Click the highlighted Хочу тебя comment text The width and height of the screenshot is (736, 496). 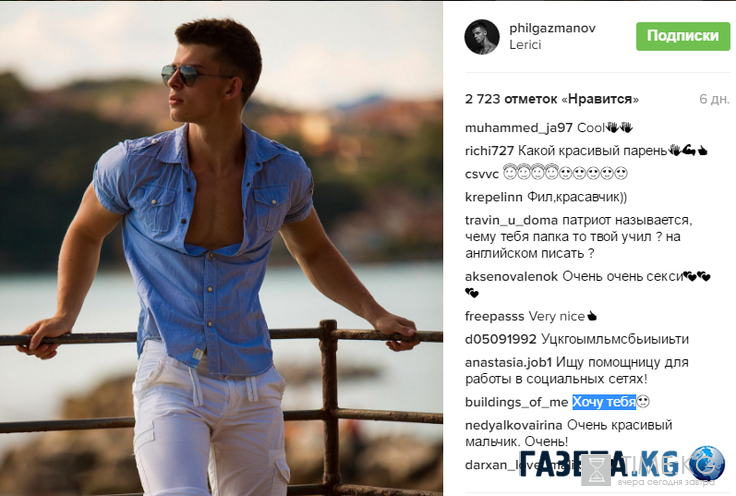604,402
